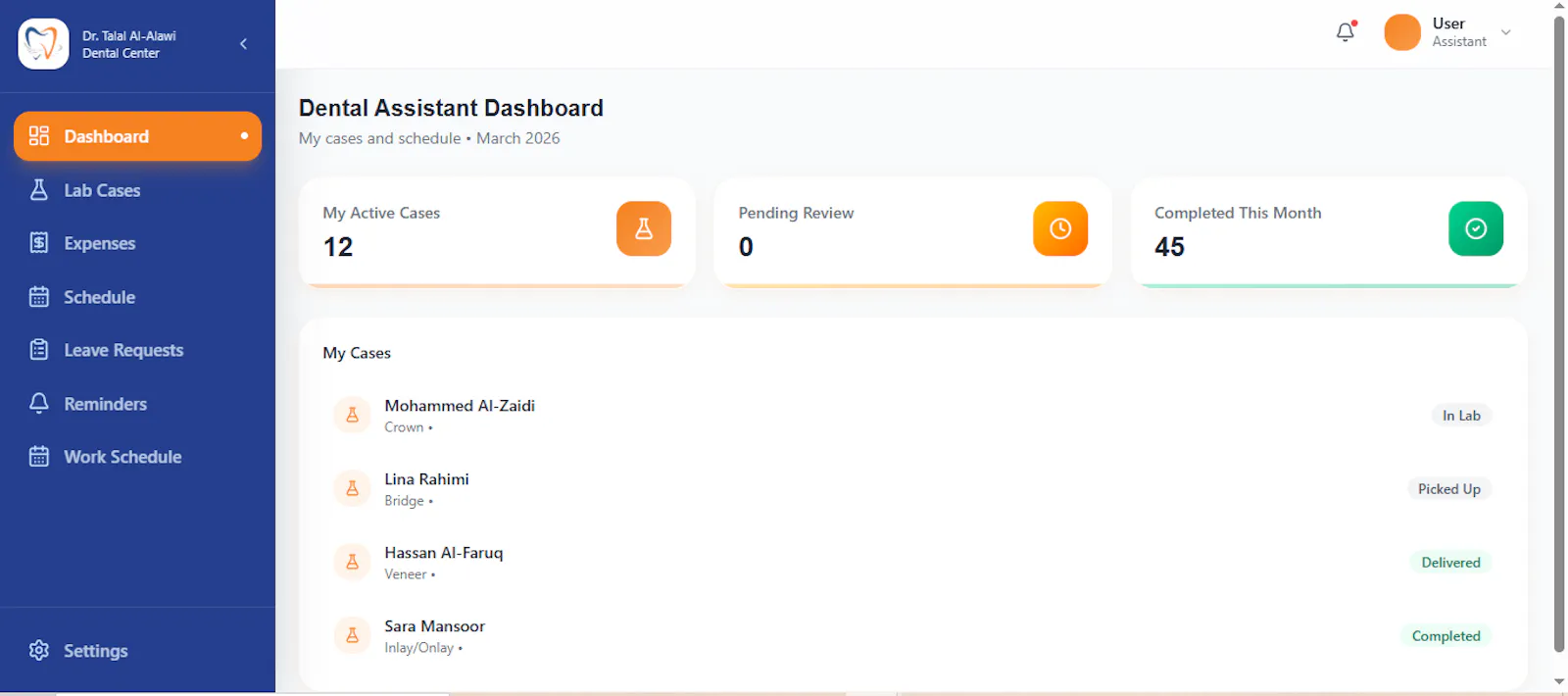
Task: Click the Delivered status badge
Action: pyautogui.click(x=1450, y=563)
